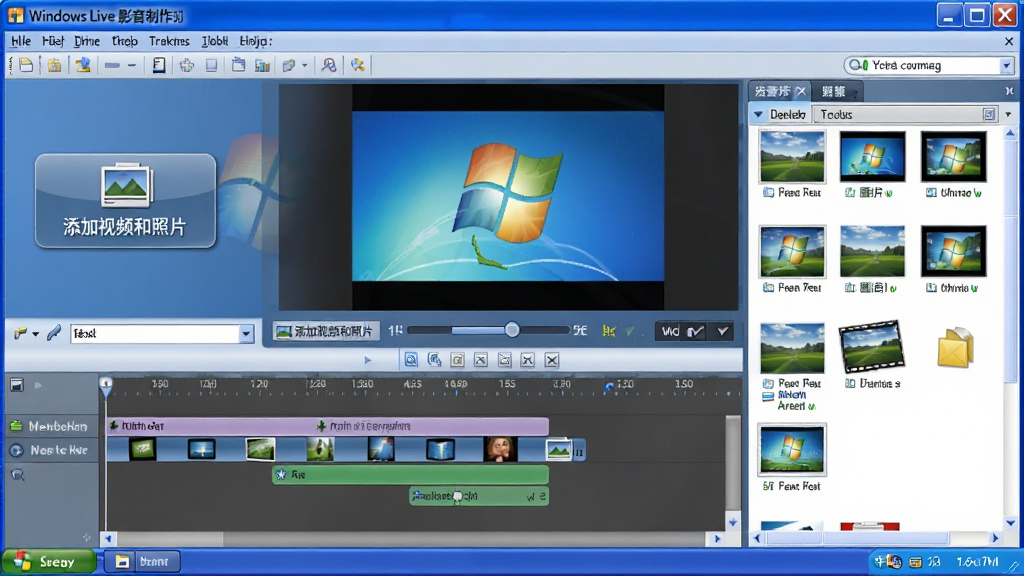This screenshot has height=576, width=1024.
Task: Open the green Start button
Action: [x=48, y=562]
